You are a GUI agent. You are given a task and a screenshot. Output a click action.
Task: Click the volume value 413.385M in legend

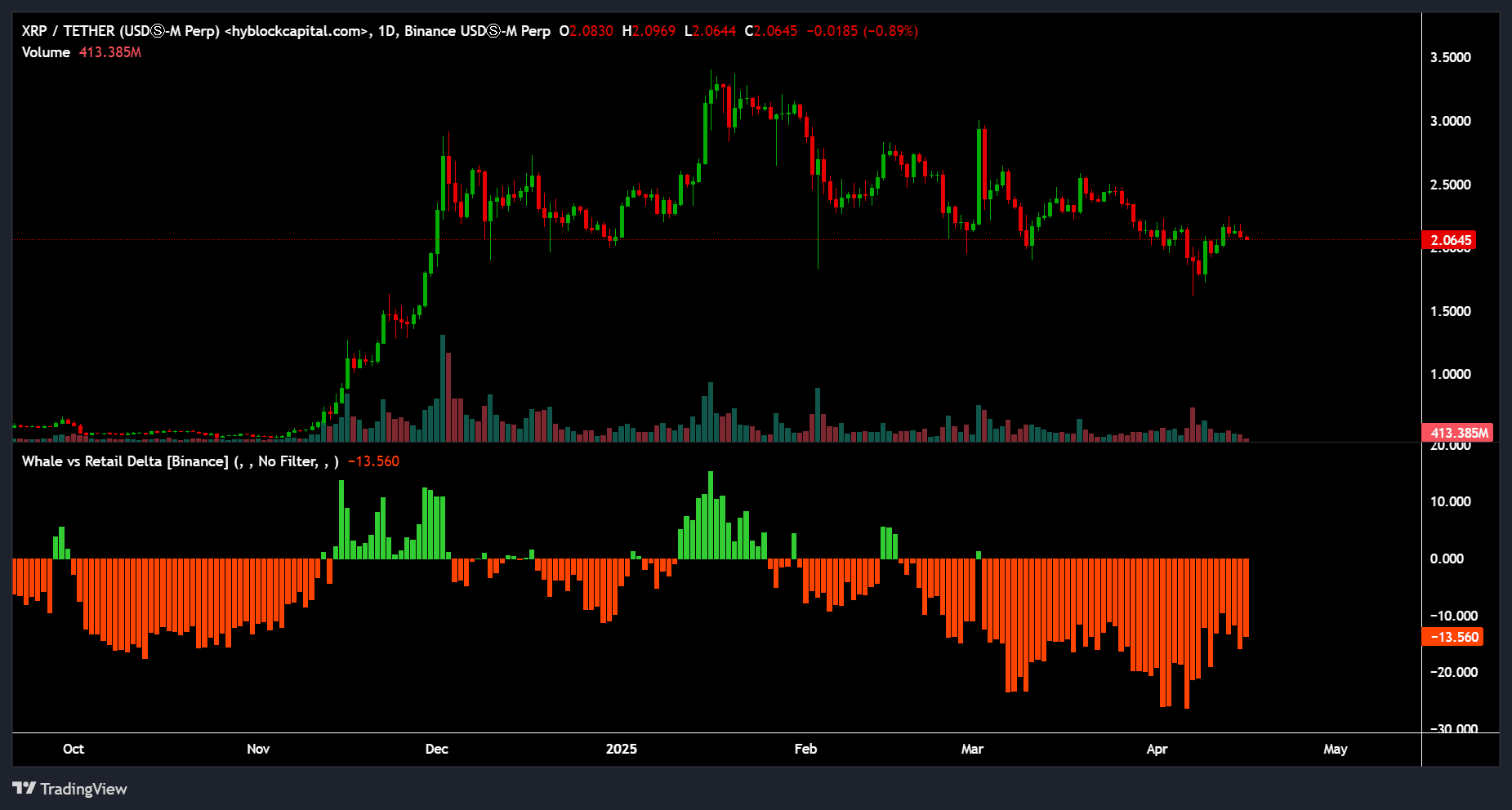(x=110, y=52)
